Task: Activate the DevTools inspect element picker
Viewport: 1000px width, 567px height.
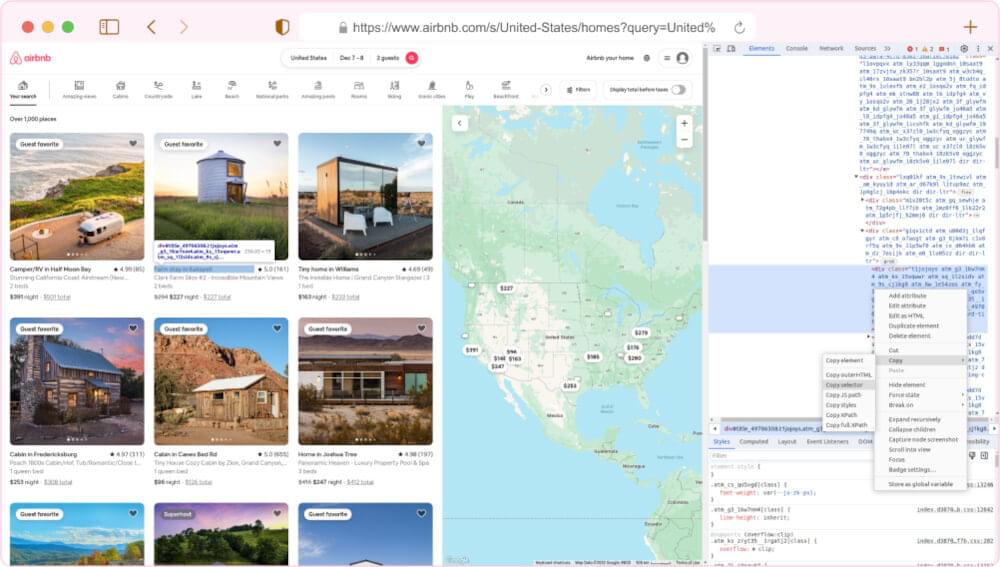Action: pyautogui.click(x=717, y=48)
